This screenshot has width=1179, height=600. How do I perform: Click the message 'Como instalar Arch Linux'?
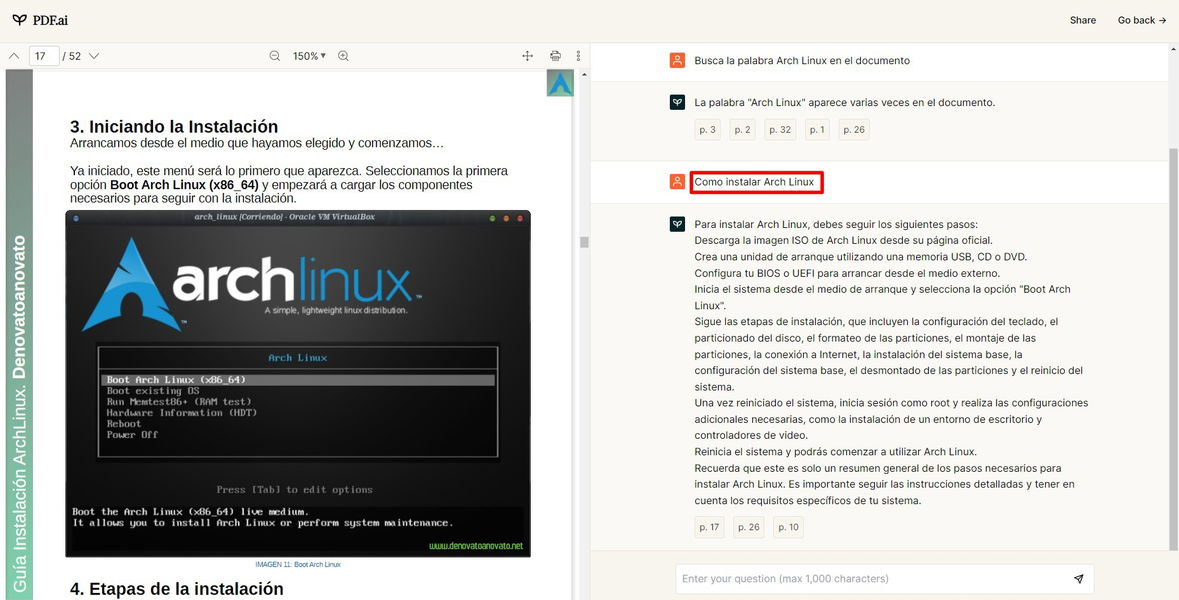(x=754, y=182)
